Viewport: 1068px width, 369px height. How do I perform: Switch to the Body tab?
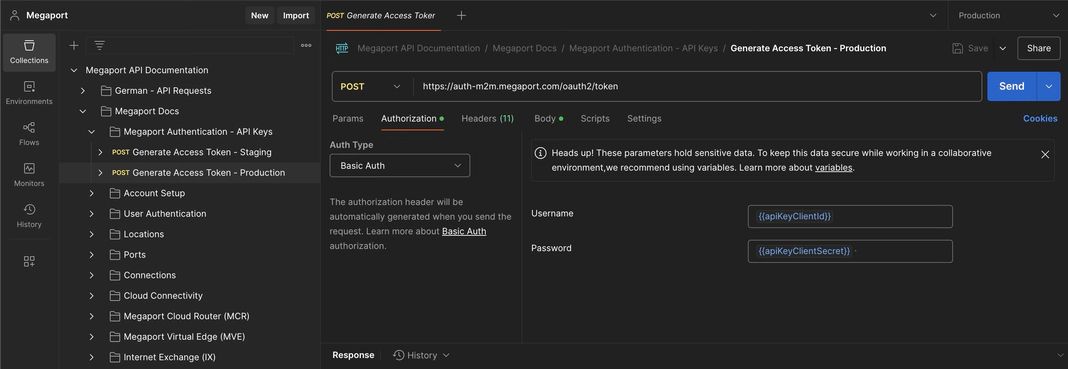548,118
